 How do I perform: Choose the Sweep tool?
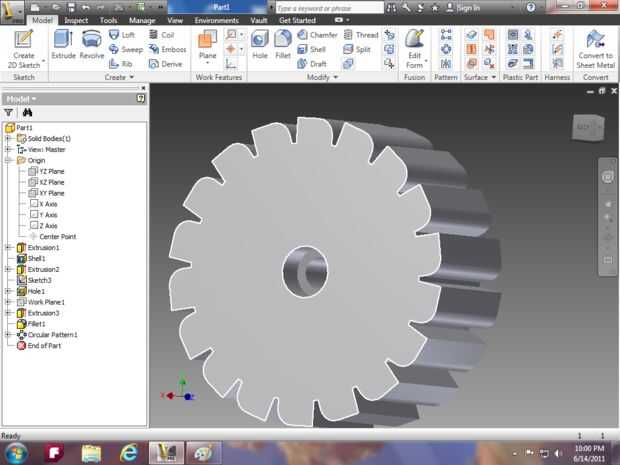coord(125,49)
